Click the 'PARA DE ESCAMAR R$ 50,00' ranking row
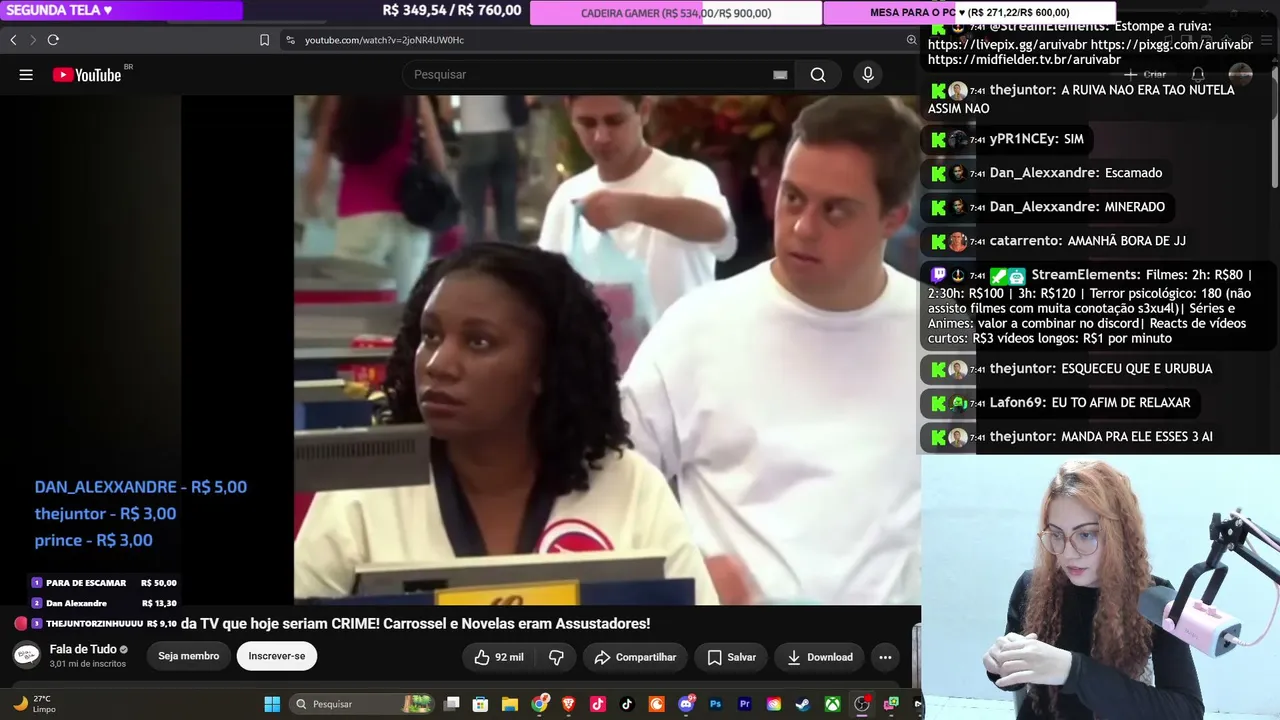1280x720 pixels. (104, 583)
